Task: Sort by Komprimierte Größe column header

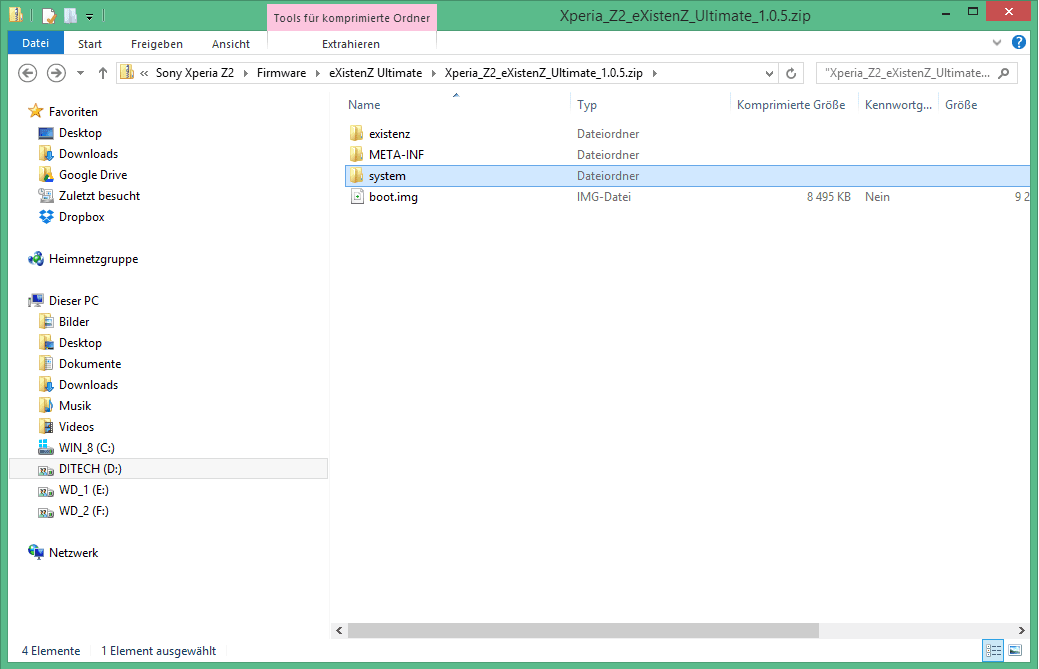Action: 791,105
